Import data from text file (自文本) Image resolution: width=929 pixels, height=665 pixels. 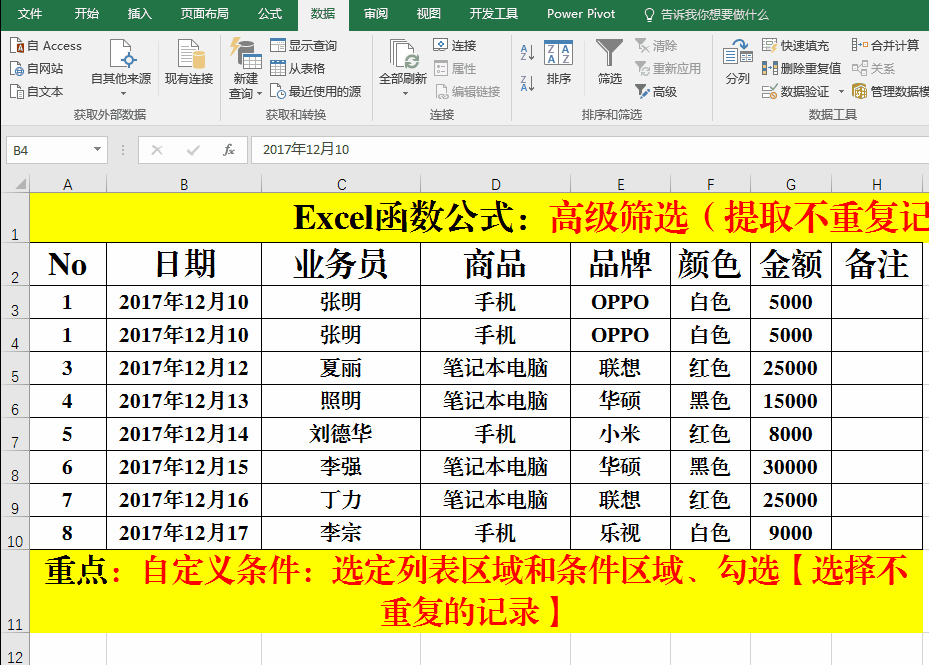click(x=37, y=91)
